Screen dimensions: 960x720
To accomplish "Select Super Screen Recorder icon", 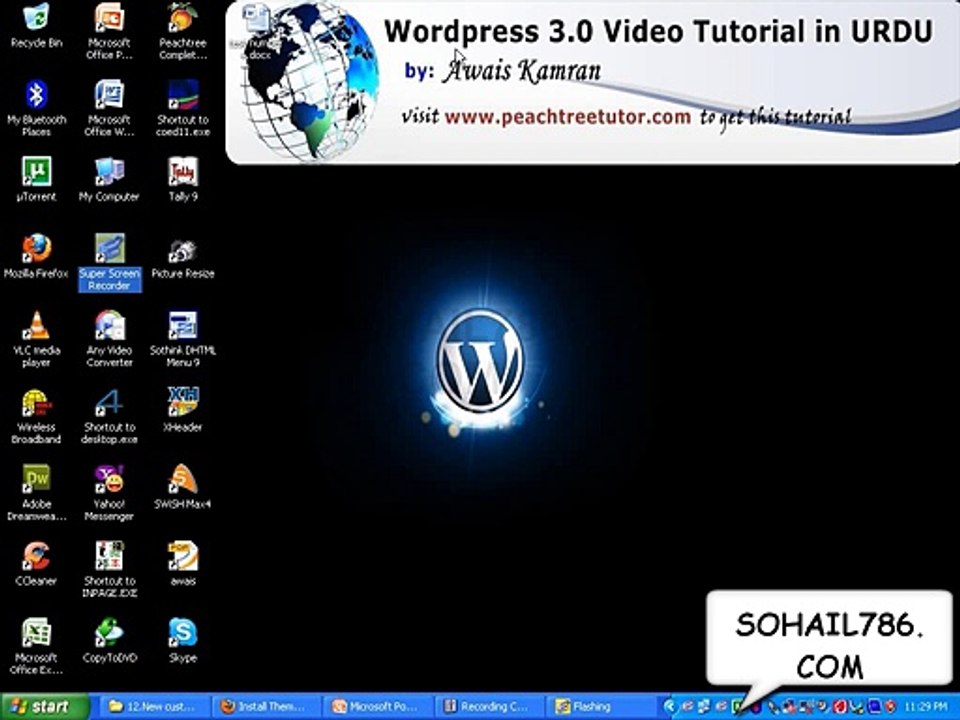I will [110, 262].
